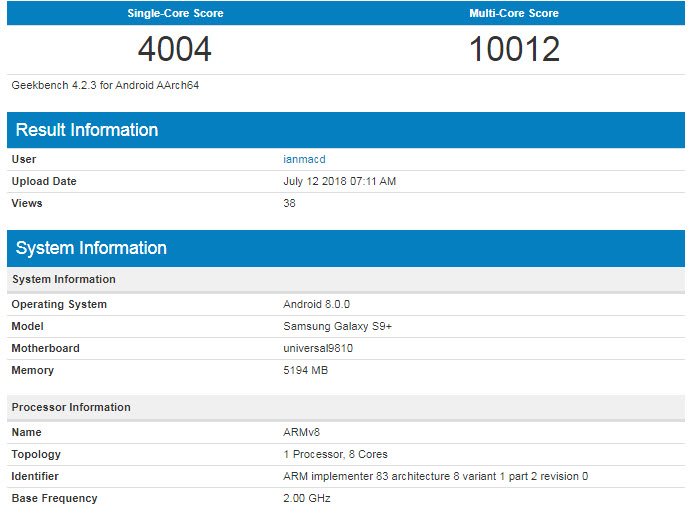The width and height of the screenshot is (695, 518).
Task: Select the ARMv8 processor name value
Action: [x=301, y=432]
